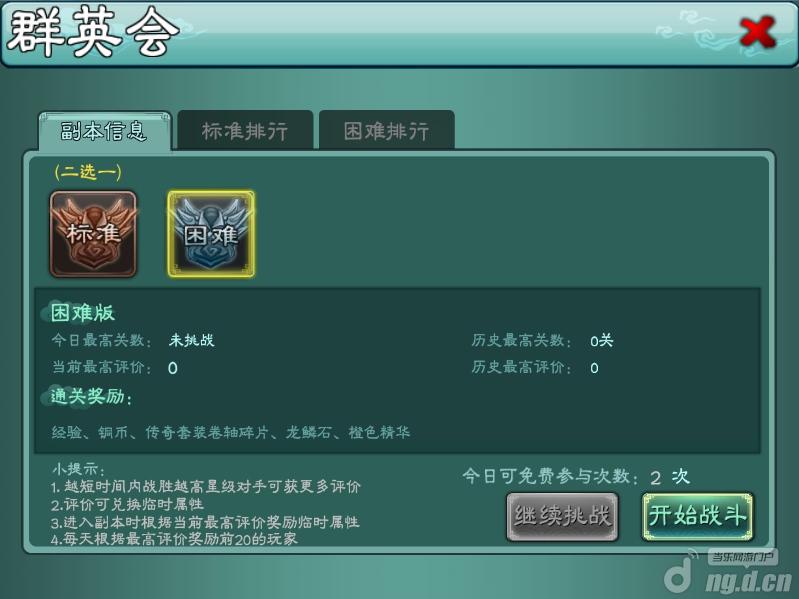Screen dimensions: 799x599
Task: Switch to the 副本信息 tab
Action: click(104, 131)
